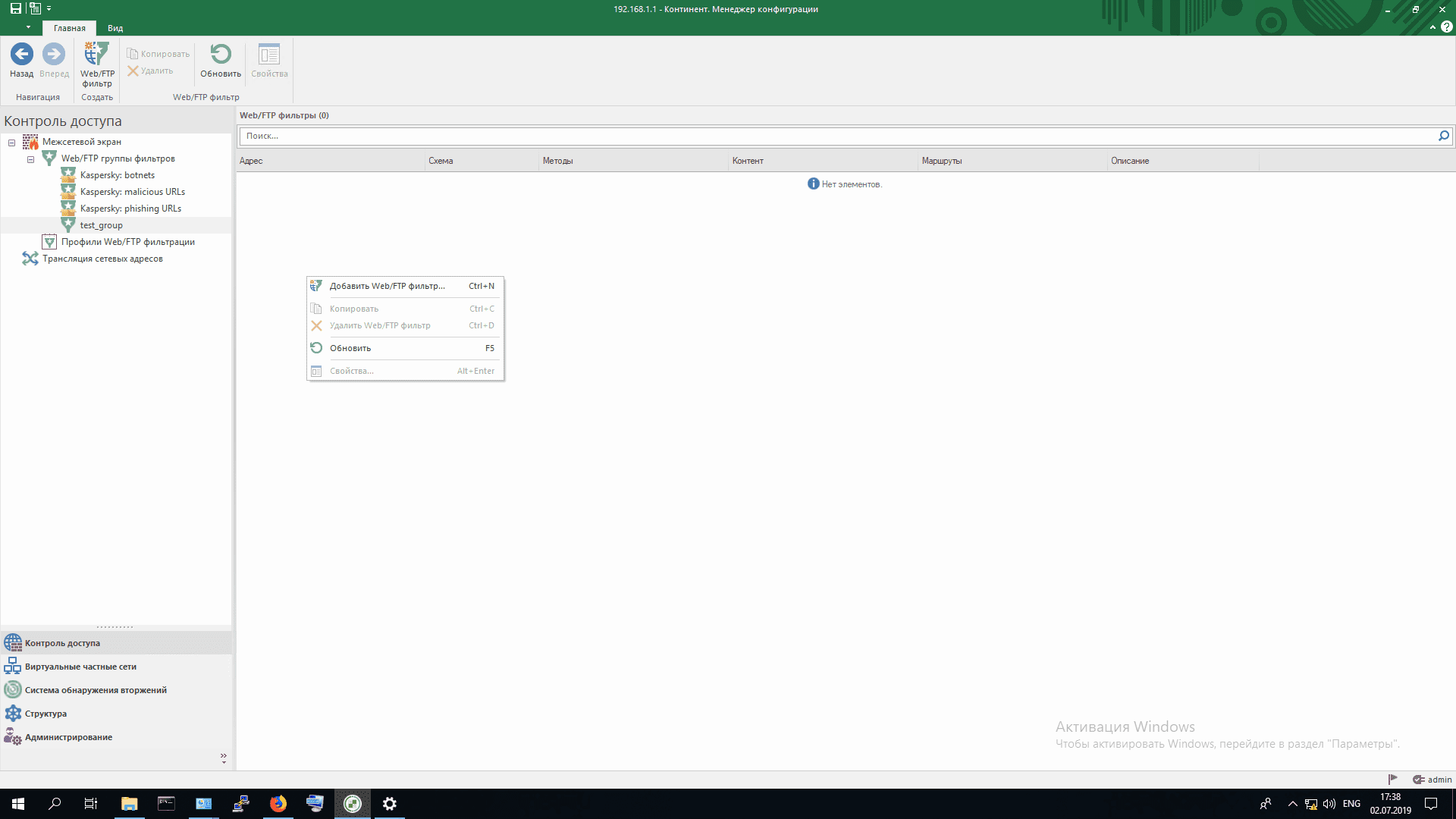Image resolution: width=1456 pixels, height=819 pixels.
Task: Choose Обновить in the context menu
Action: (x=350, y=348)
